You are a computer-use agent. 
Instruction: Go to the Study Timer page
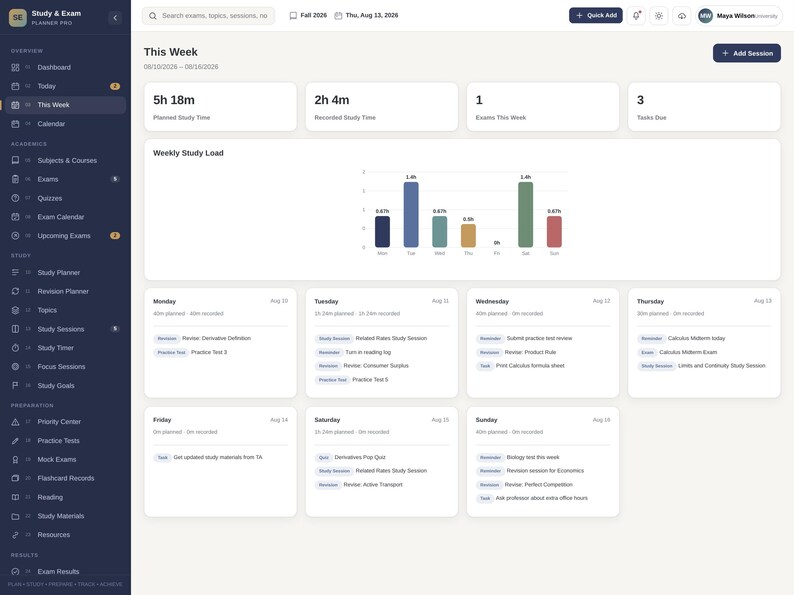(x=66, y=348)
